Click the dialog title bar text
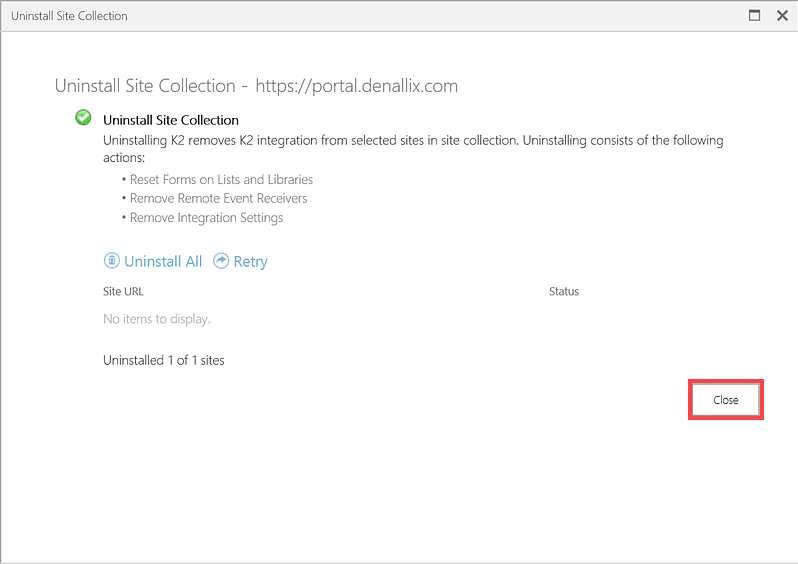This screenshot has height=564, width=798. pyautogui.click(x=69, y=16)
